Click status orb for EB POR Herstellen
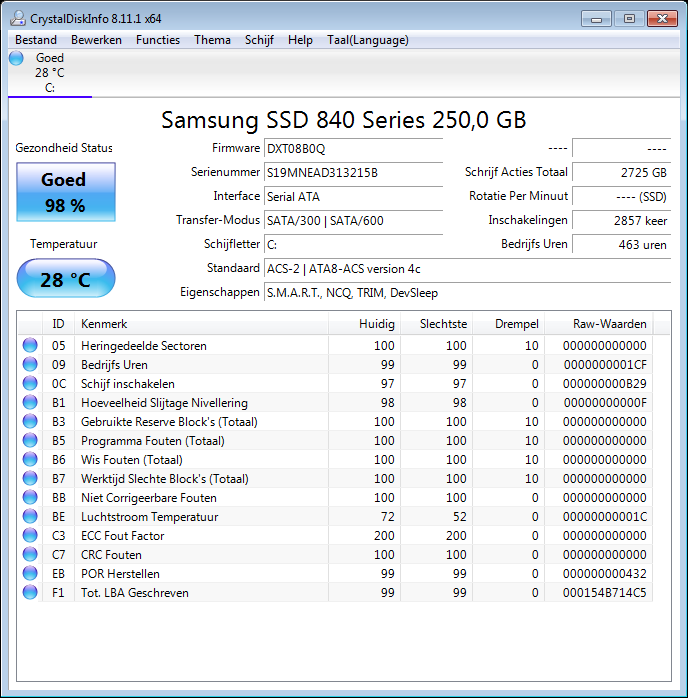 [30, 573]
